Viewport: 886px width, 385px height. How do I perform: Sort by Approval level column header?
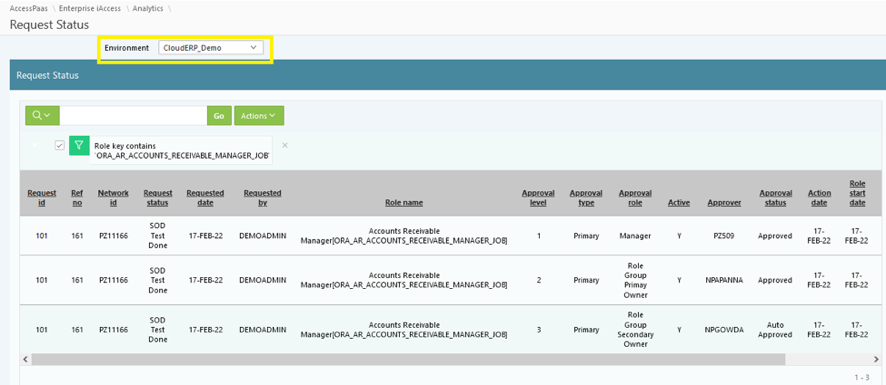click(538, 198)
